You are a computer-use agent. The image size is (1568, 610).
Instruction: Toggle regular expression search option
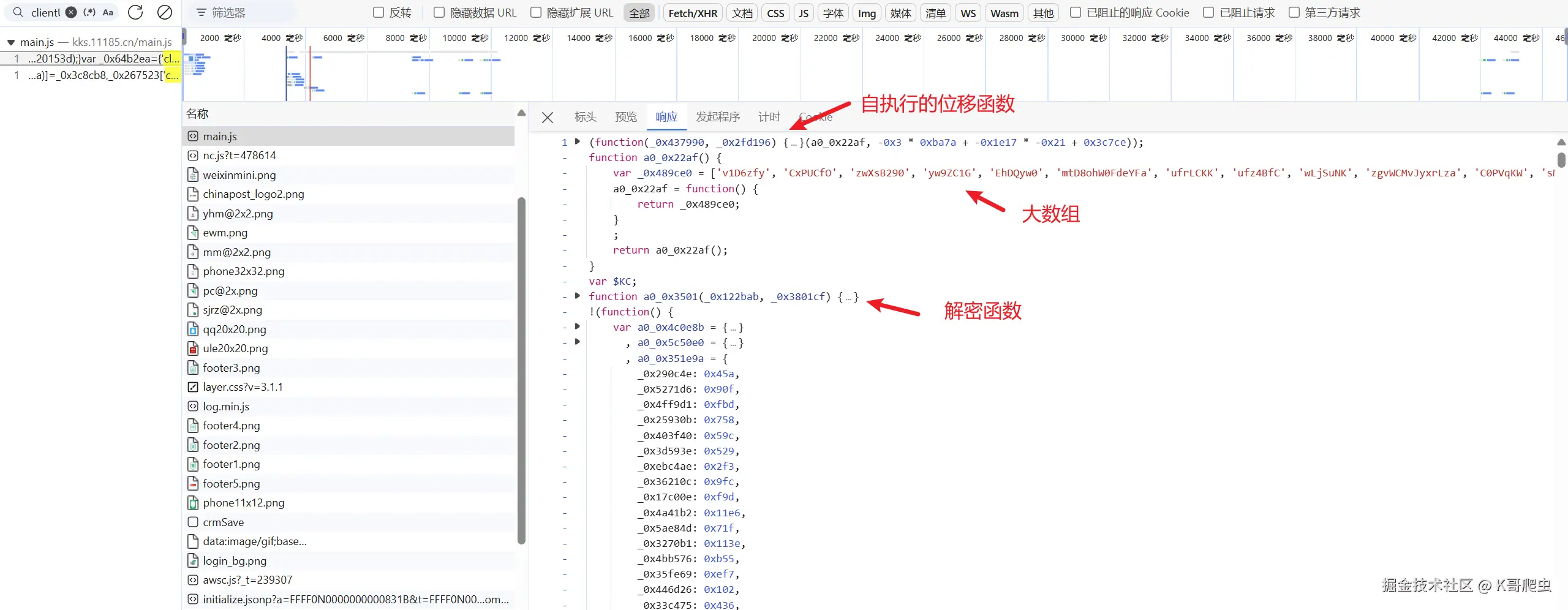89,12
